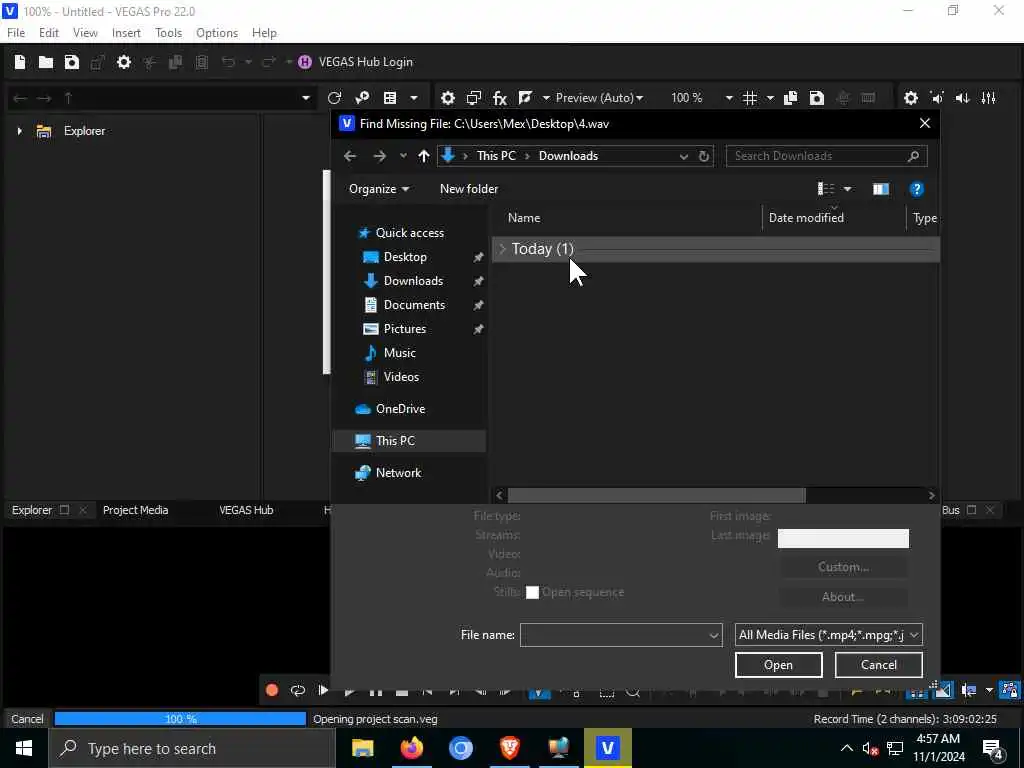Click This PC in the address breadcrumb
The height and width of the screenshot is (768, 1024).
496,156
